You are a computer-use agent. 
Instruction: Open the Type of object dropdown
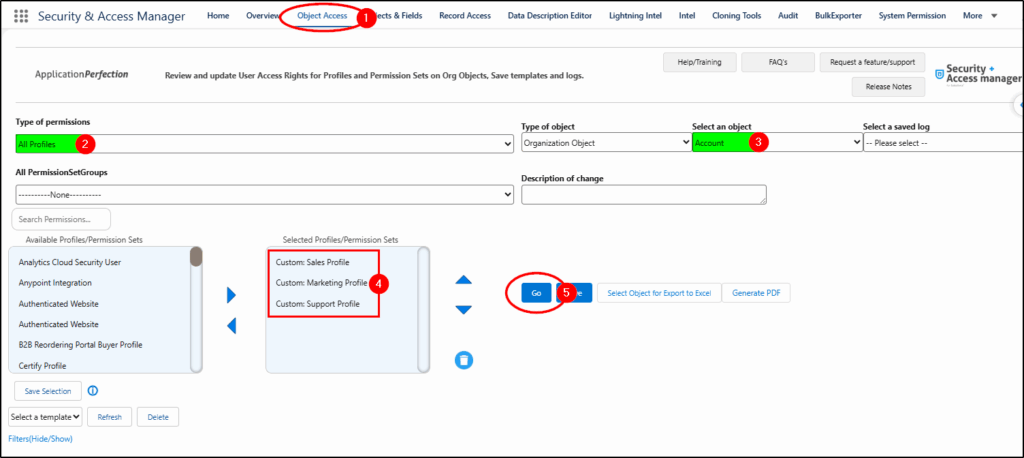coord(604,144)
